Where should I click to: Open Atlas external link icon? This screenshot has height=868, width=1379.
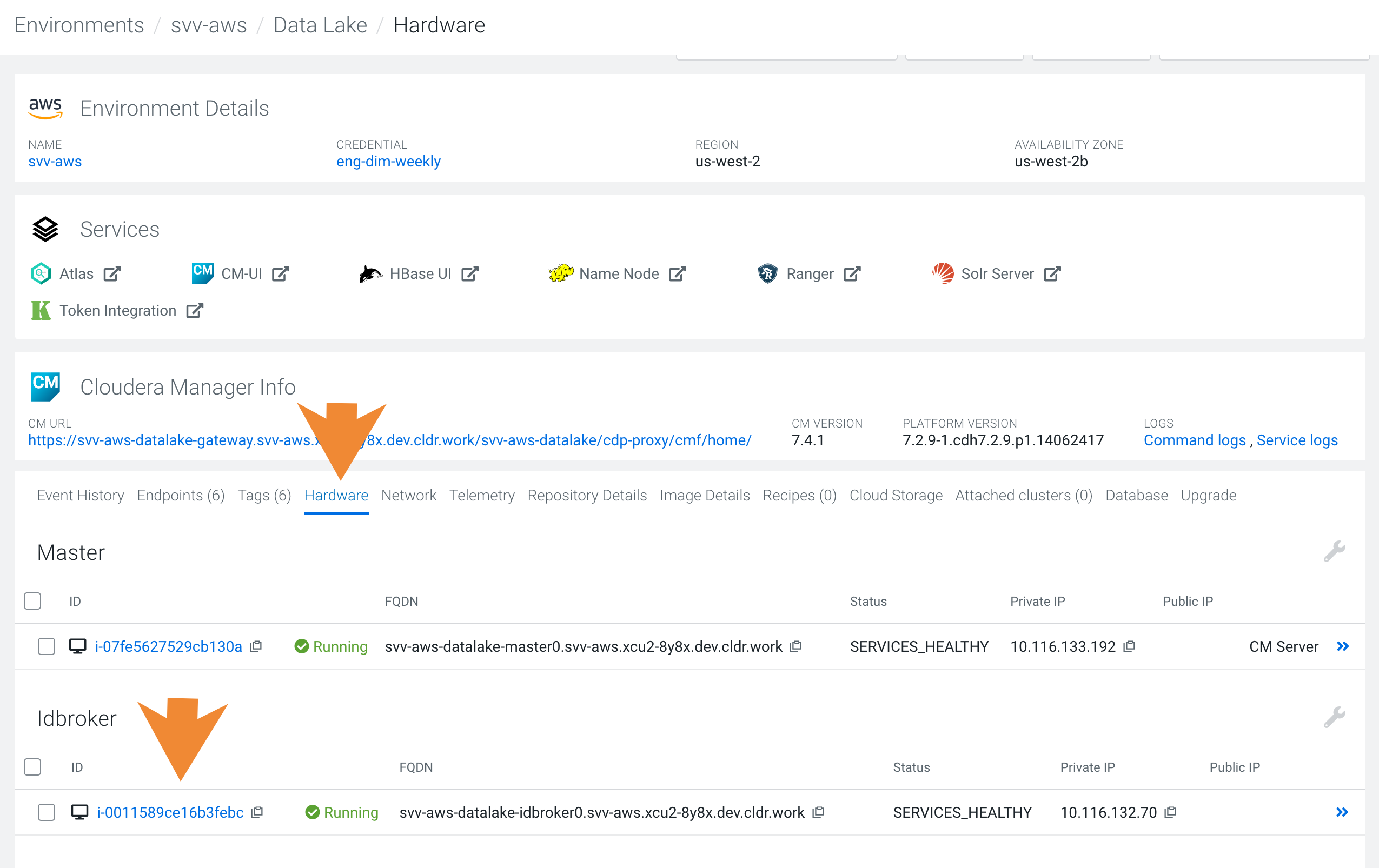click(111, 274)
